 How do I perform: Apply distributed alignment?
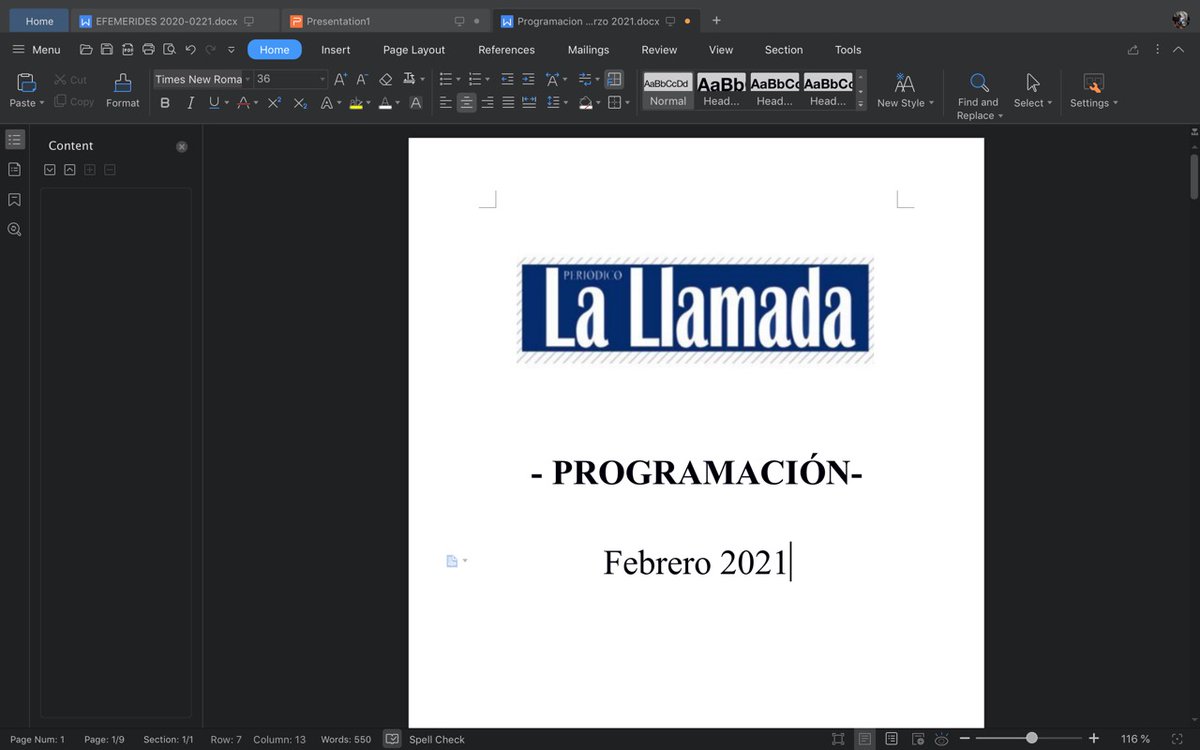[529, 103]
